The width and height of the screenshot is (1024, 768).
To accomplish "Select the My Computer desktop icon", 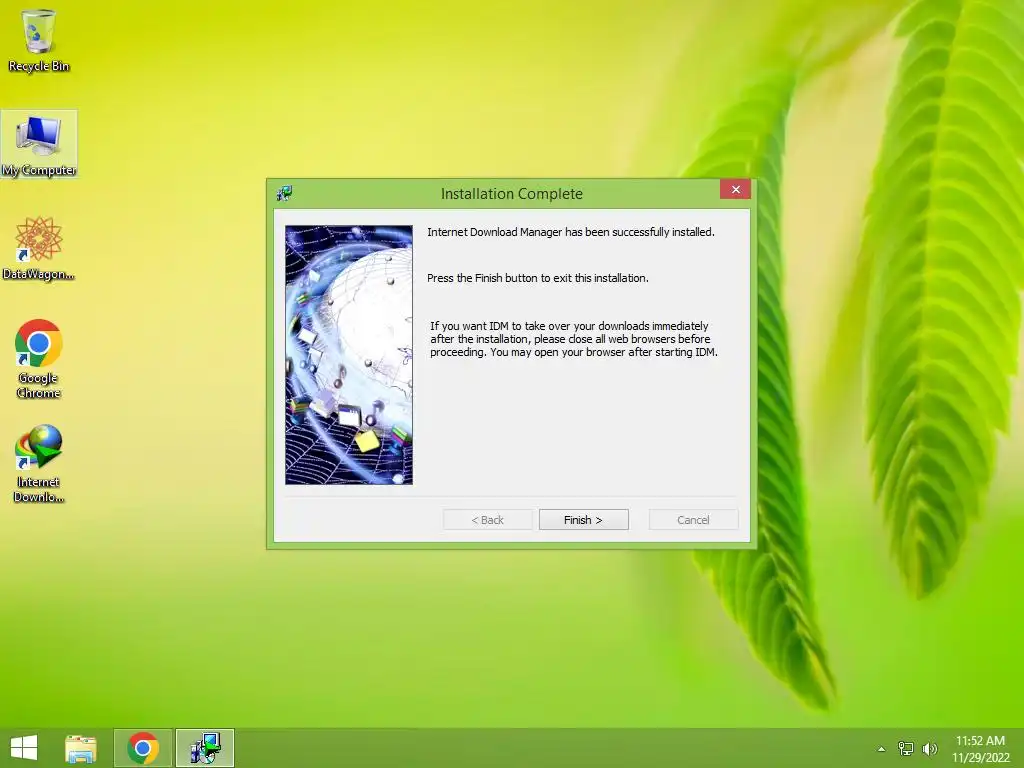I will pos(39,144).
